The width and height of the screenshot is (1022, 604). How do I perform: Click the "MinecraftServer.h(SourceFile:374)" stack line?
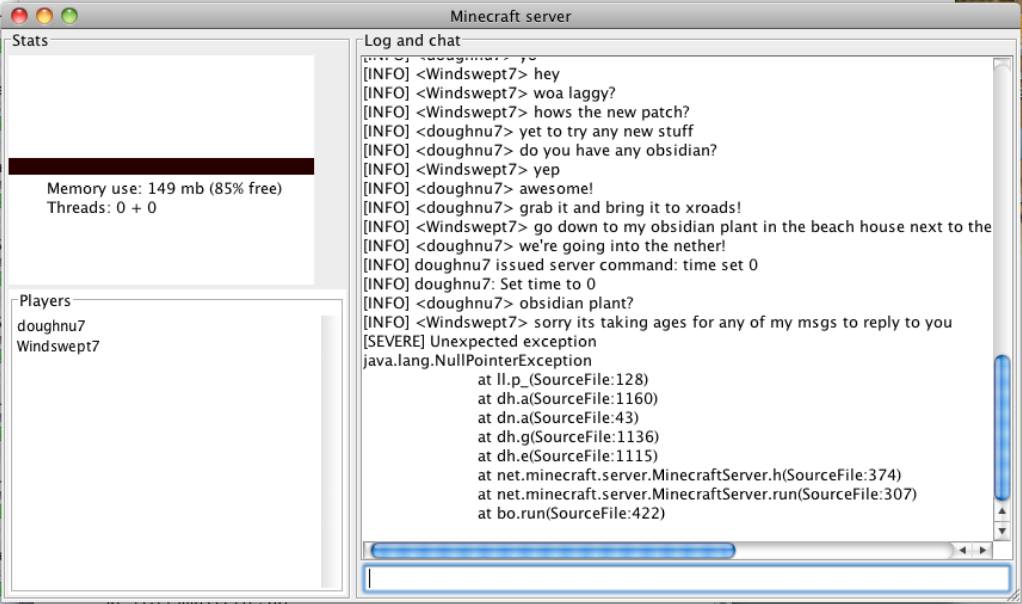[690, 475]
